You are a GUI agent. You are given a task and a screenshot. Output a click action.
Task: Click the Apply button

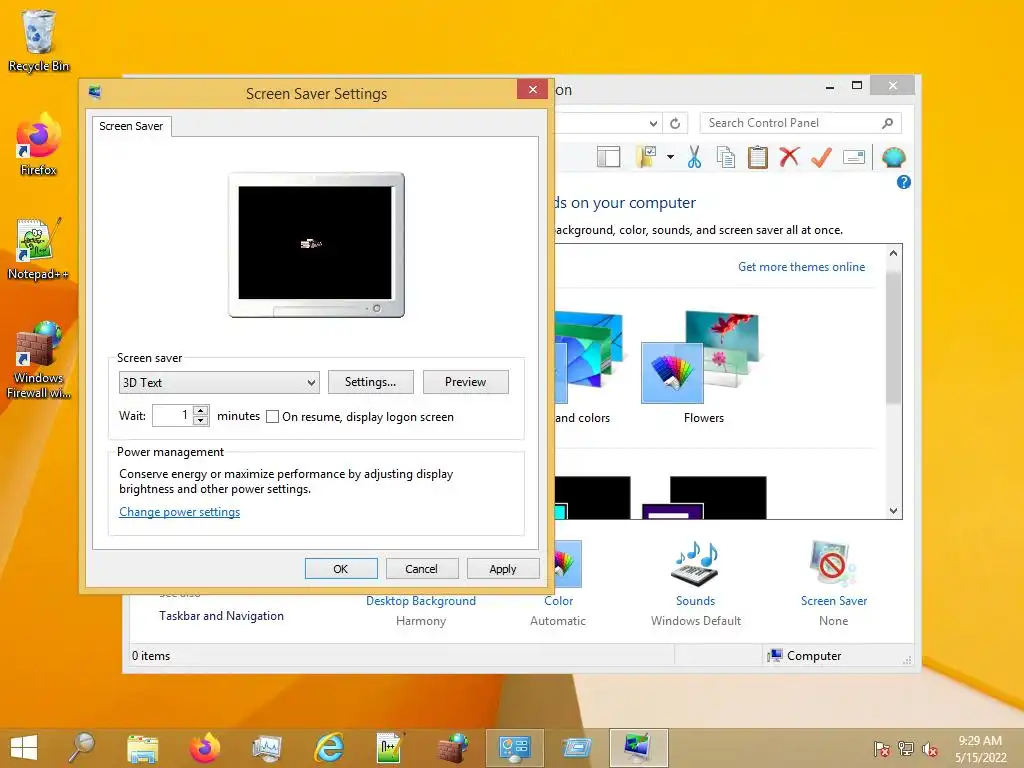(503, 569)
